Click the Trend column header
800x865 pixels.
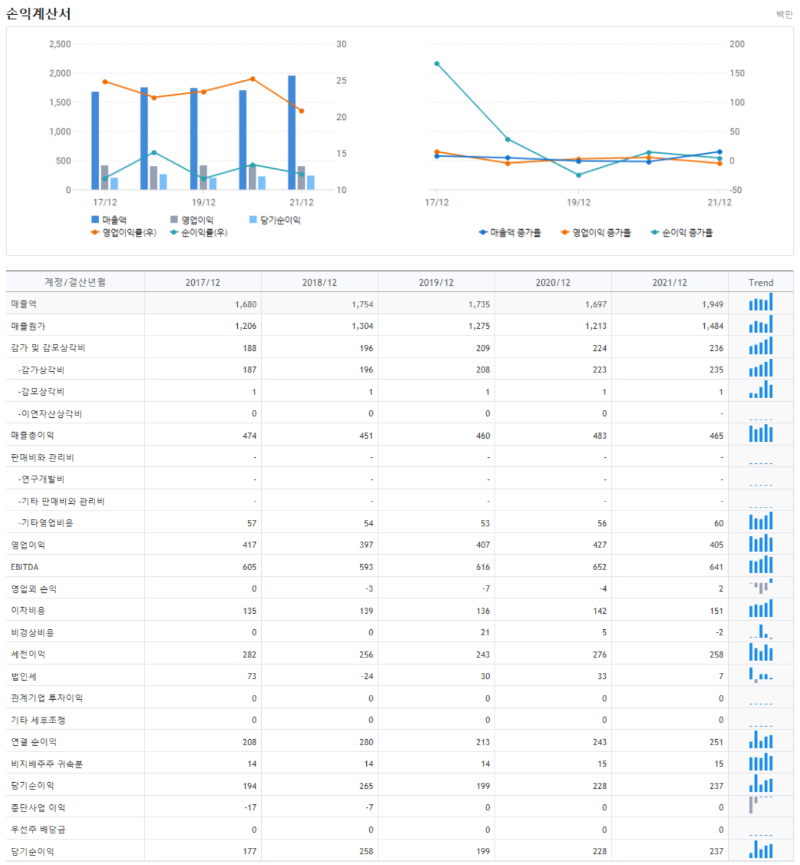(x=762, y=280)
